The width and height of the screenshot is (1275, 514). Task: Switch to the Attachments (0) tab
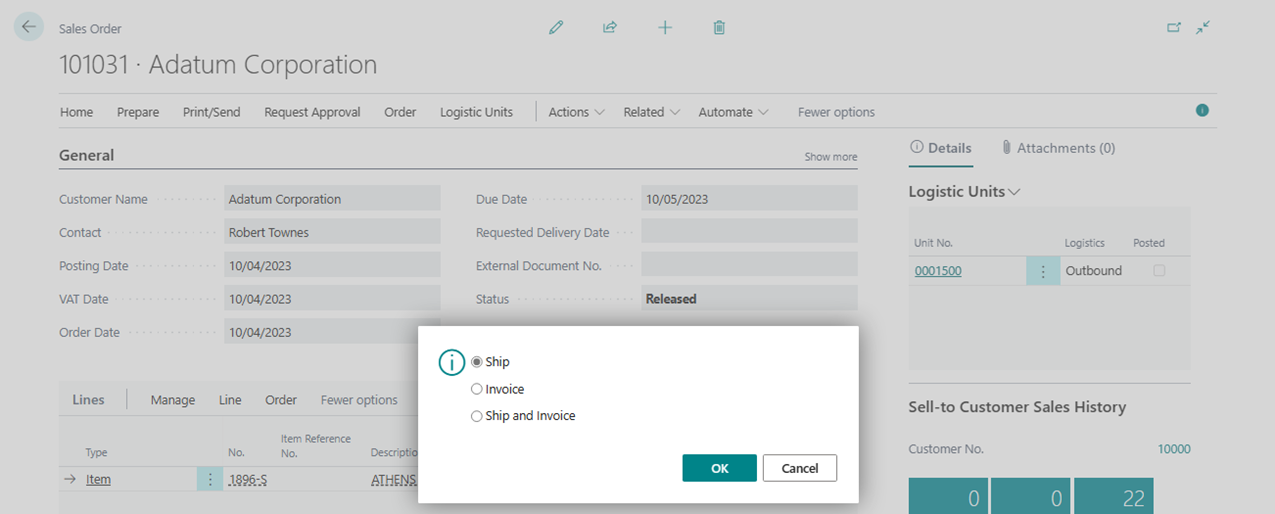[1058, 148]
